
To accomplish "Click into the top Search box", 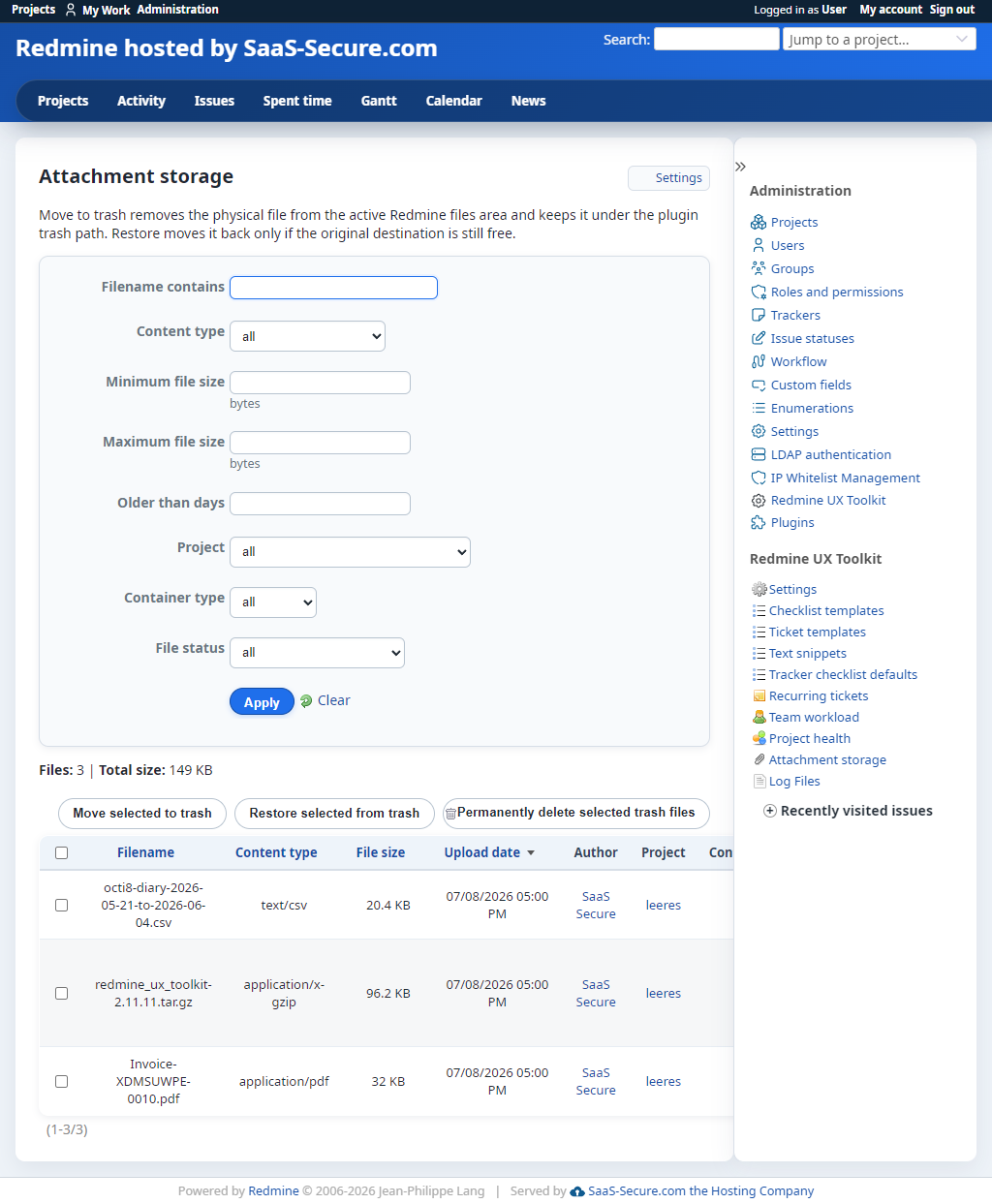I will [x=717, y=39].
